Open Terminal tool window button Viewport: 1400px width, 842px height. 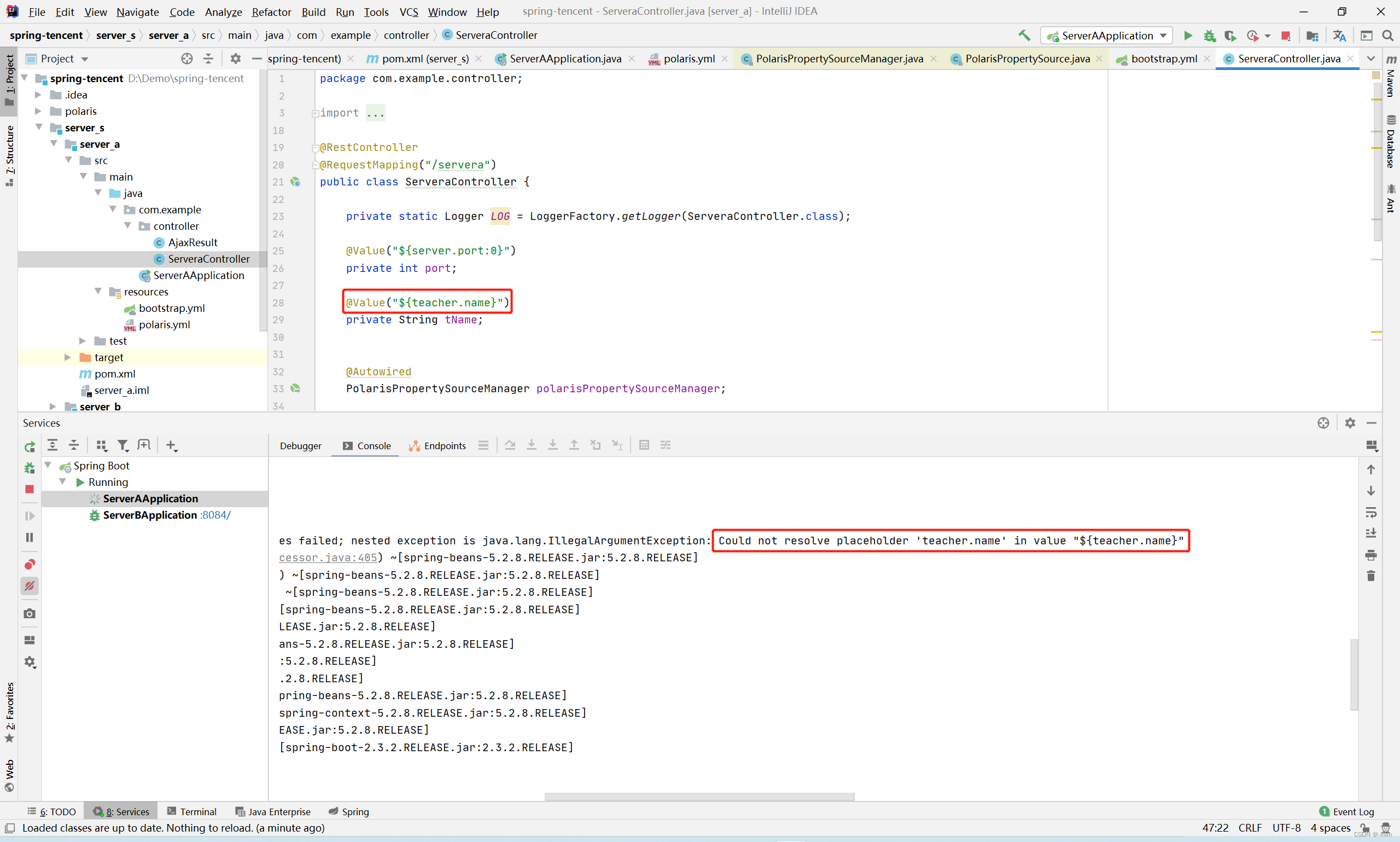click(x=192, y=811)
